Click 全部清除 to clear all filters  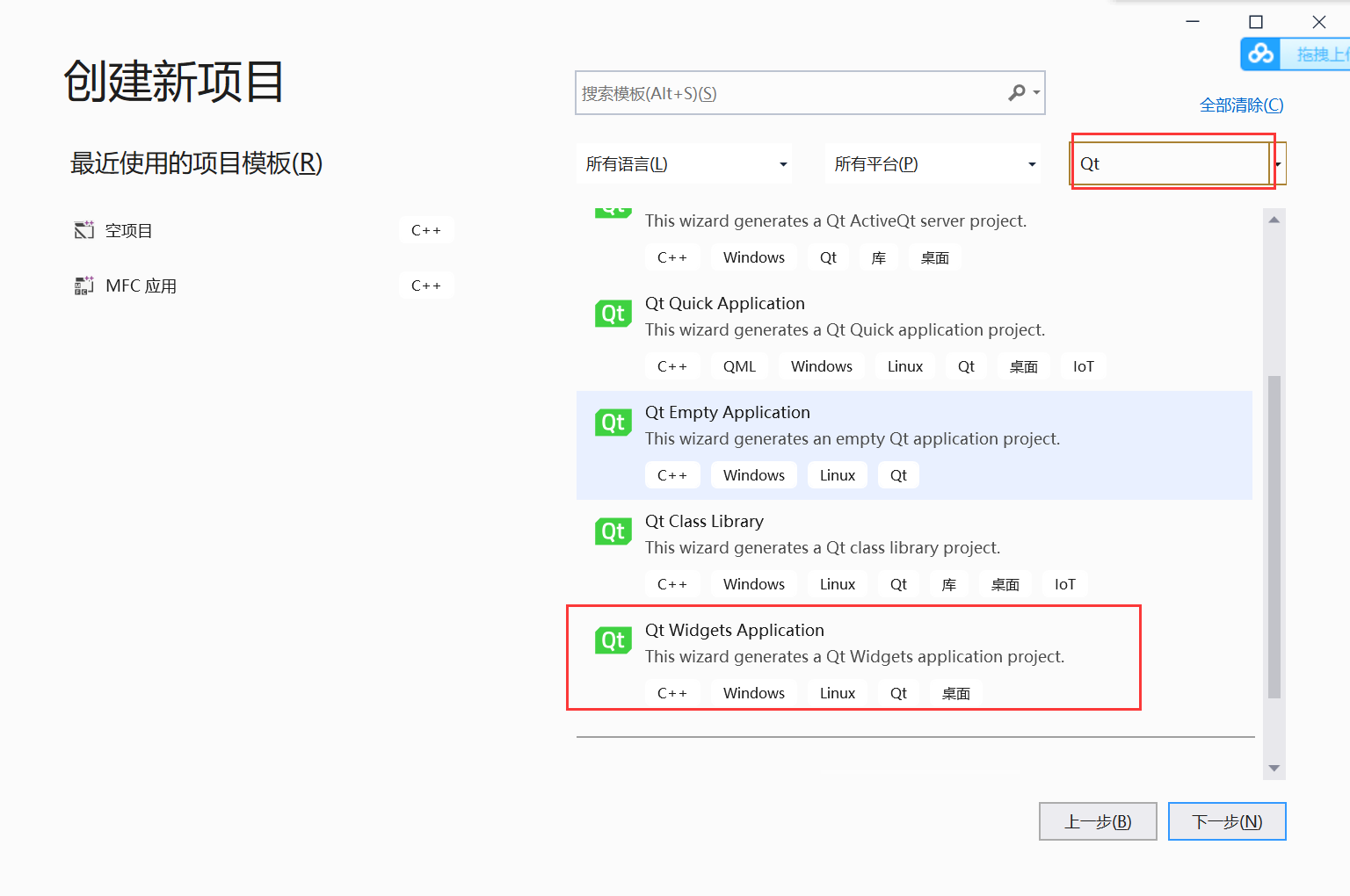[x=1241, y=105]
